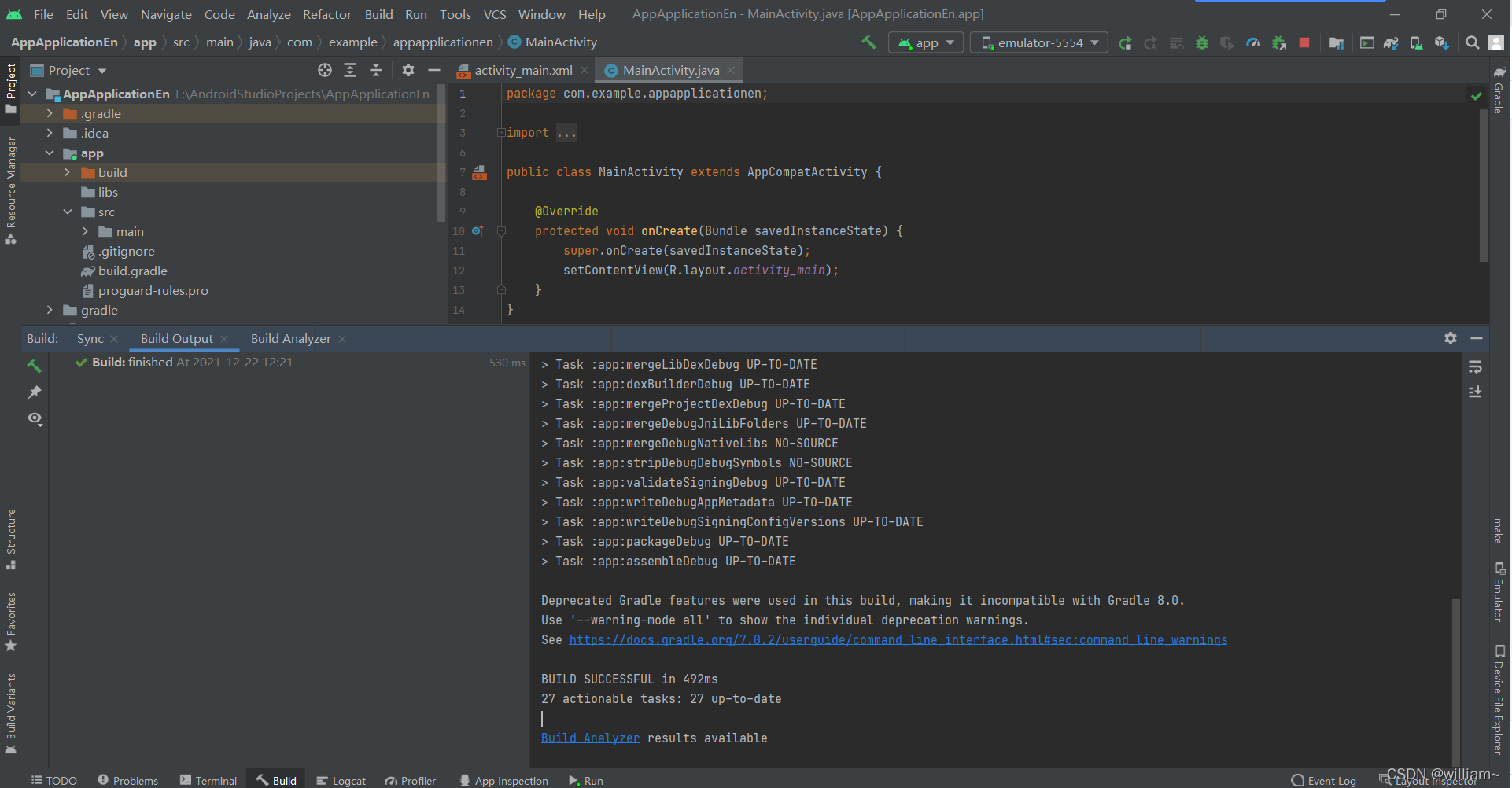Open Build Analyzer results link
1512x788 pixels.
590,738
